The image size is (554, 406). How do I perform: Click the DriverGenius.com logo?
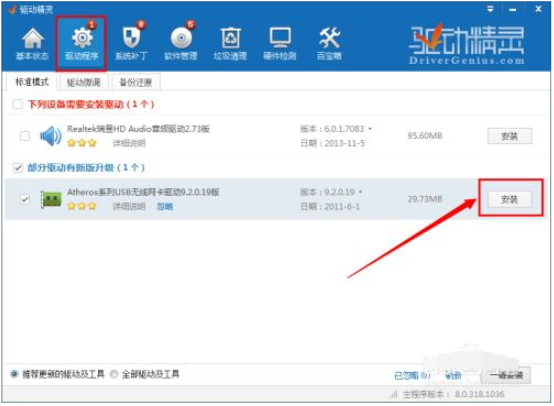click(466, 45)
